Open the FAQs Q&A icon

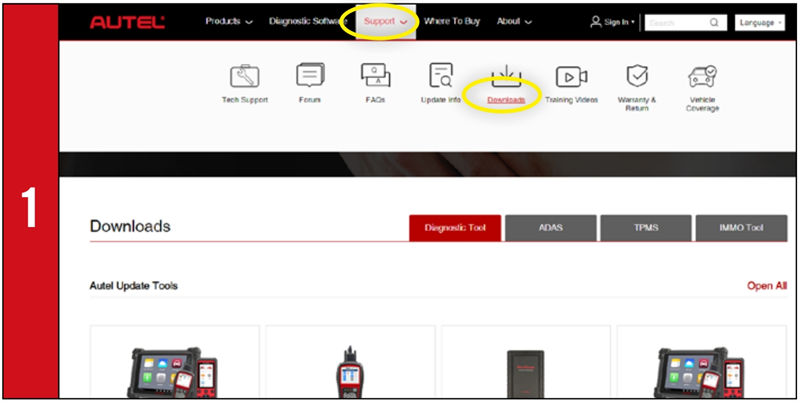click(376, 75)
